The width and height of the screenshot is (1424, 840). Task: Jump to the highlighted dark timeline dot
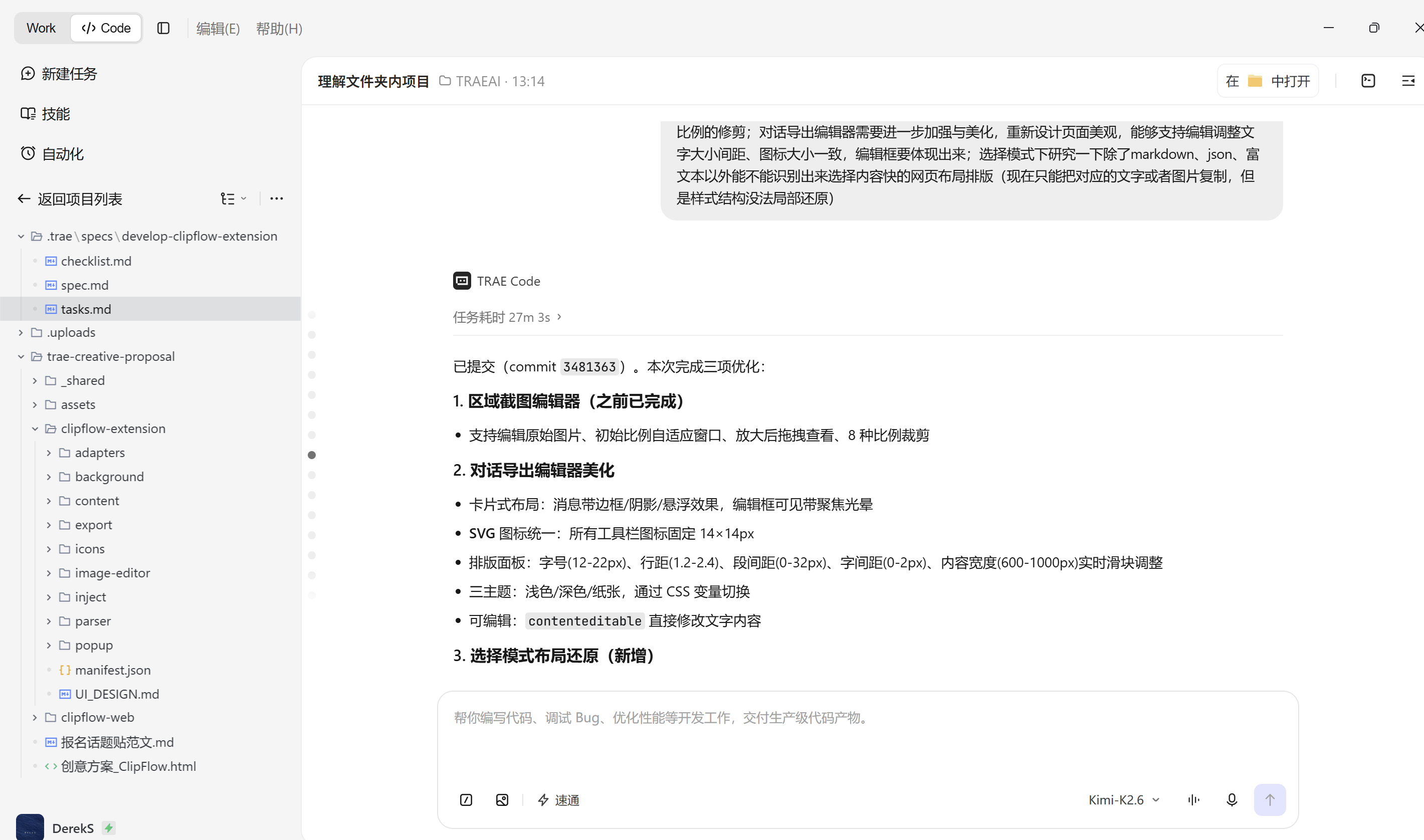tap(312, 455)
